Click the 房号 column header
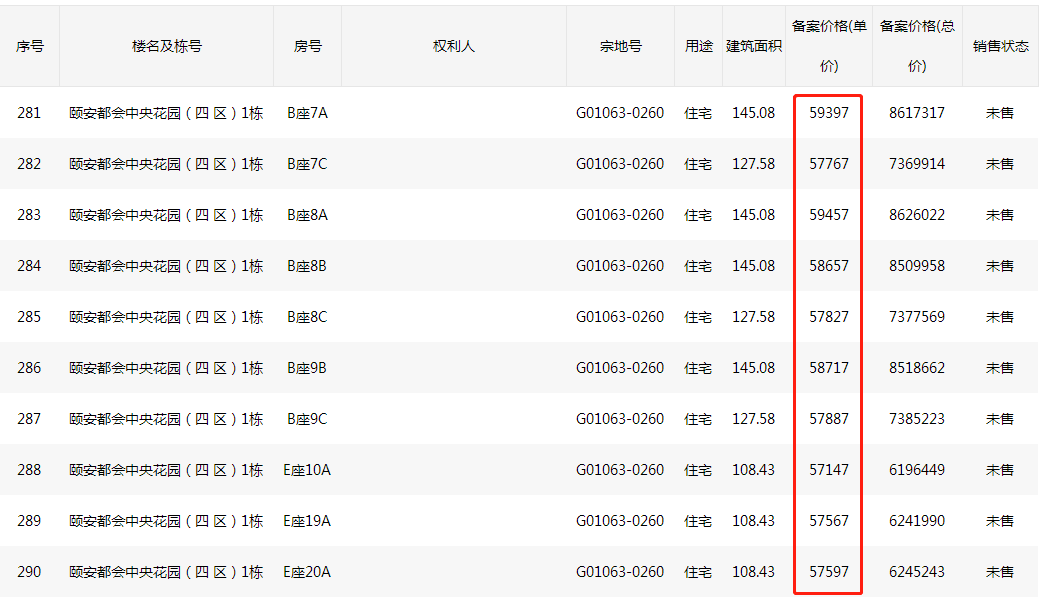This screenshot has height=602, width=1048. [307, 46]
